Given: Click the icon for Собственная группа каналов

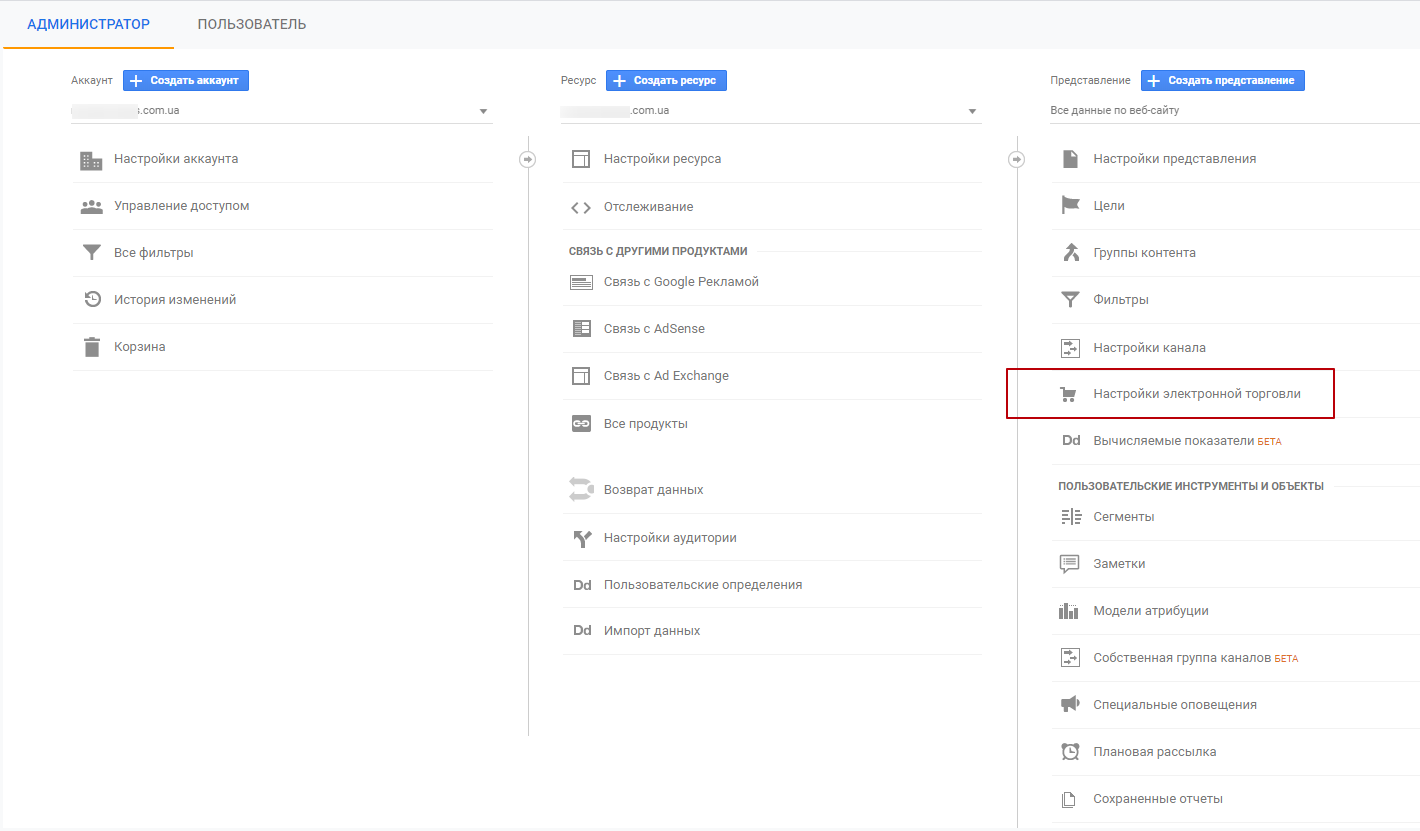Looking at the screenshot, I should (x=1070, y=658).
